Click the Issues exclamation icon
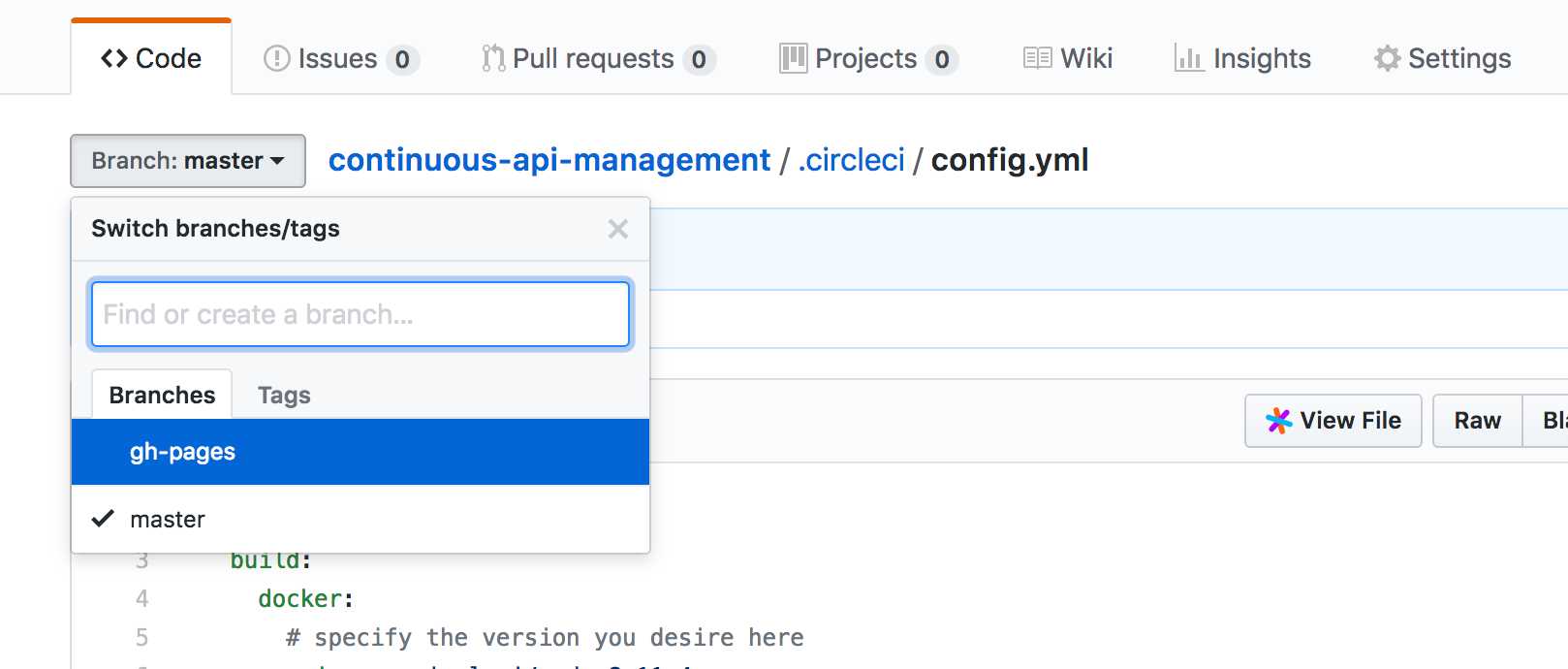 click(x=277, y=59)
